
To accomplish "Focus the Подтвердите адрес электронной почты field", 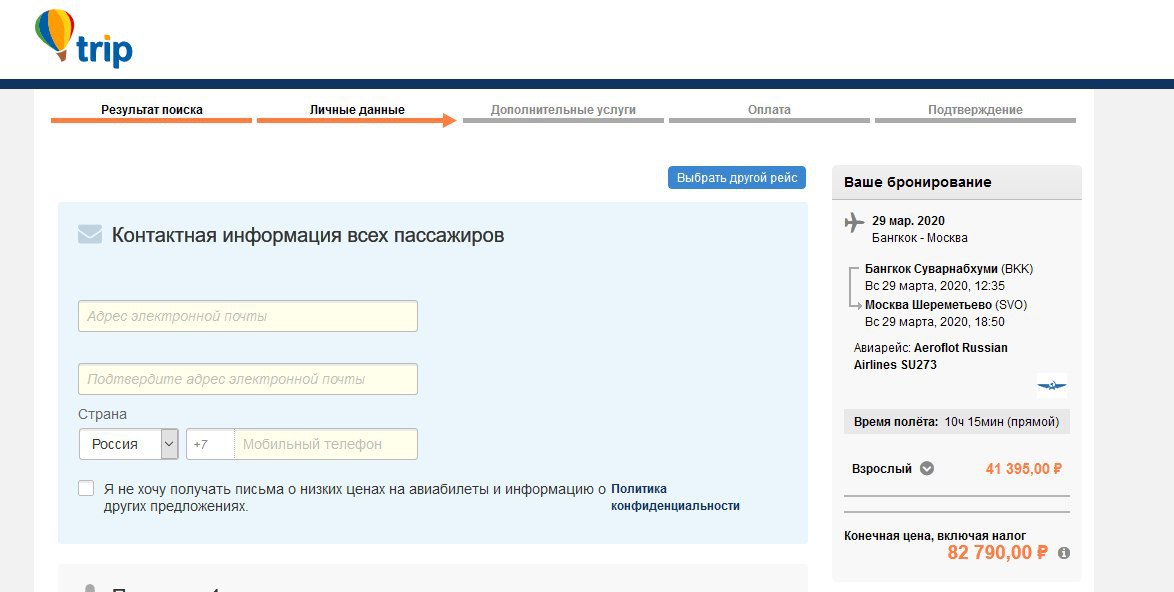I will click(248, 379).
